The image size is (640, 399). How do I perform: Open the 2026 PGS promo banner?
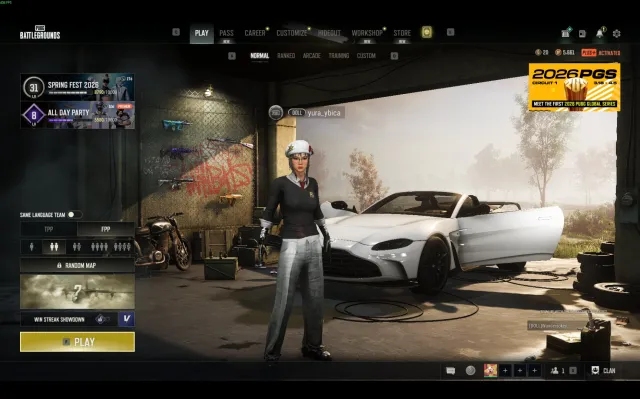574,87
